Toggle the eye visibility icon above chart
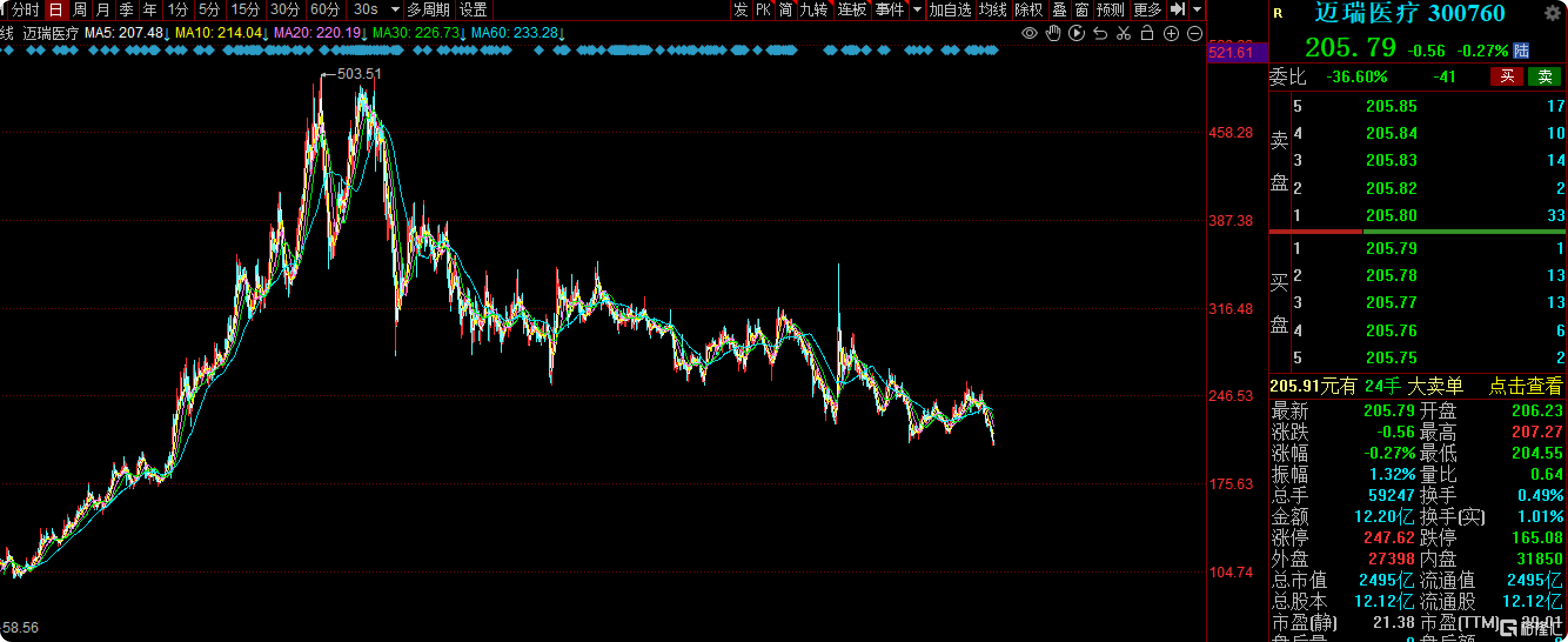Viewport: 1568px width, 642px height. 1029,34
